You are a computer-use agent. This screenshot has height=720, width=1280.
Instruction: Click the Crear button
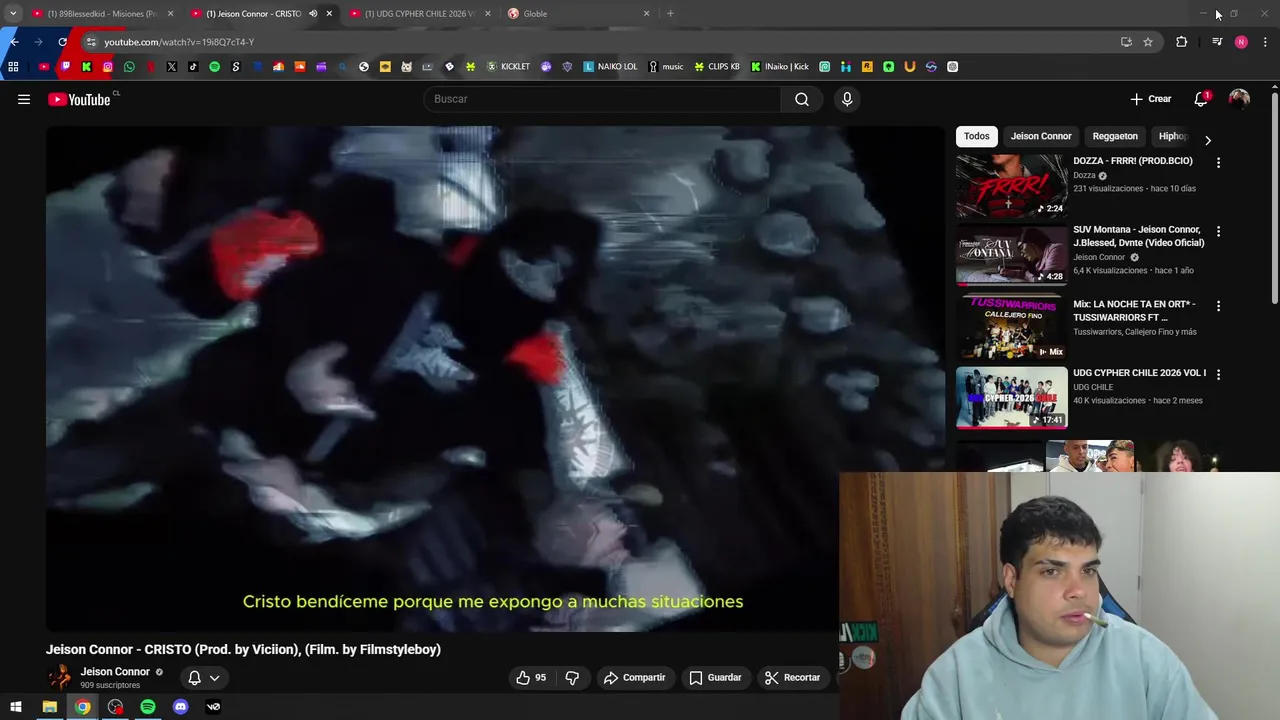(1151, 99)
